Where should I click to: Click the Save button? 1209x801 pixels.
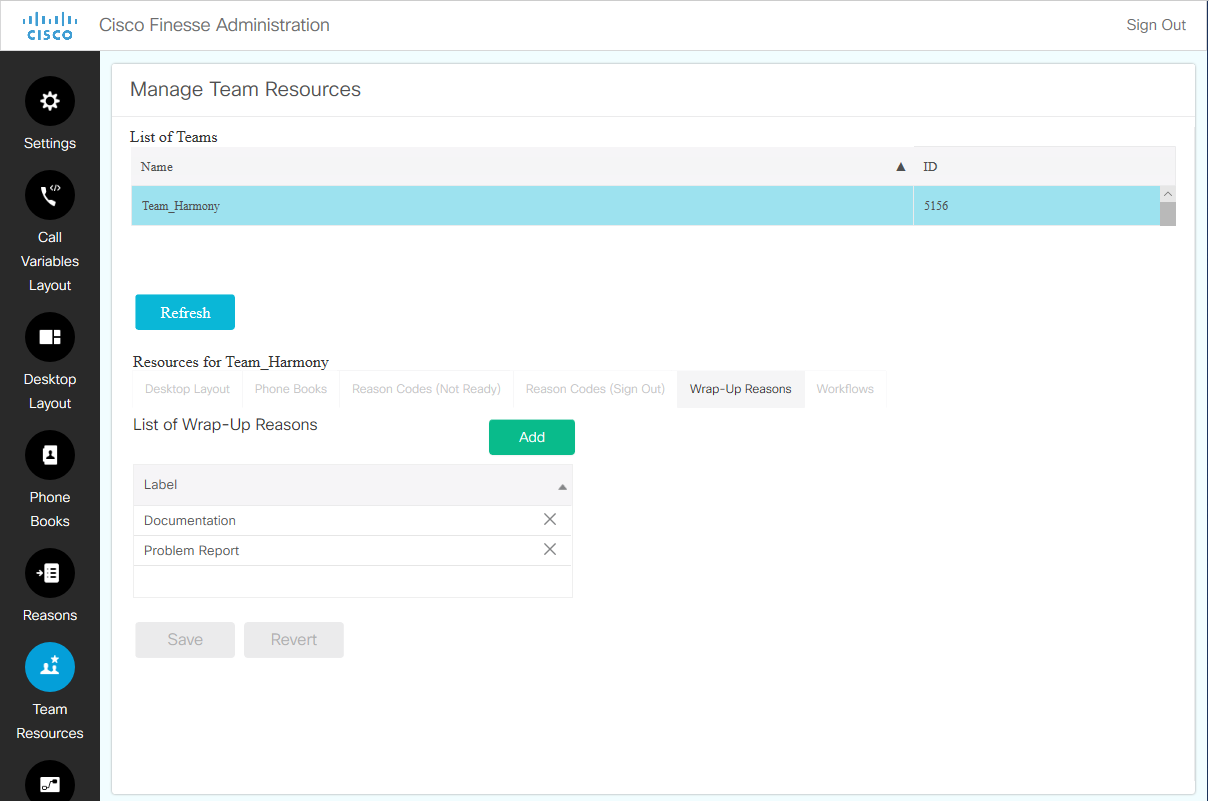[x=185, y=640]
